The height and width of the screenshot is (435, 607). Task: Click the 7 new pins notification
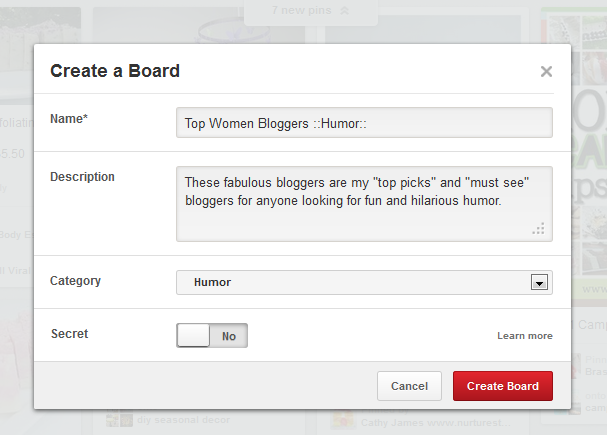pyautogui.click(x=310, y=11)
